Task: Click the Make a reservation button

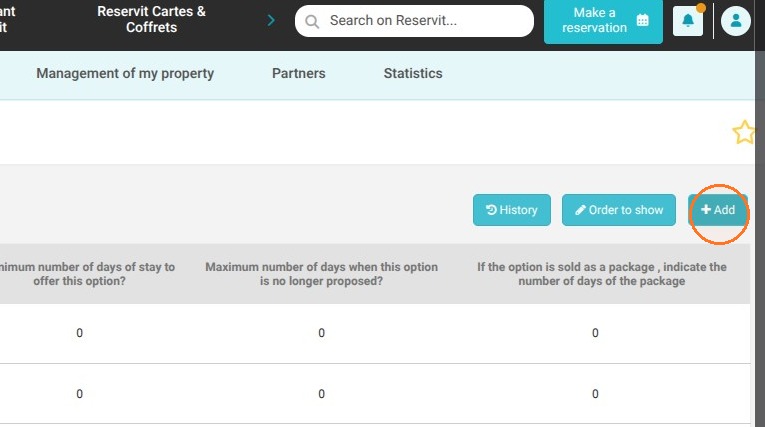Action: pos(603,20)
